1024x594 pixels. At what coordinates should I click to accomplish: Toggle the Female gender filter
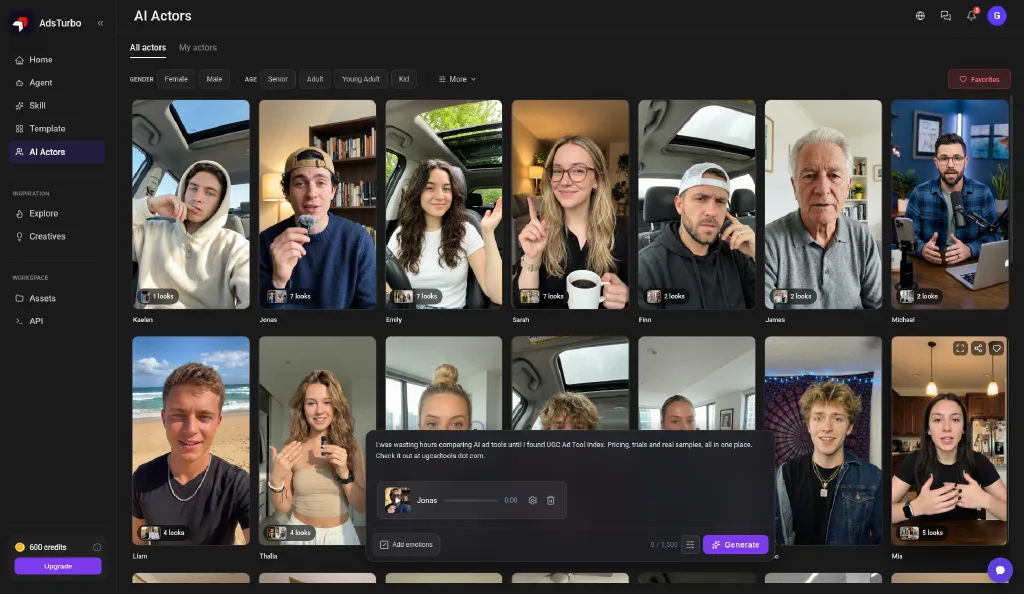point(176,79)
